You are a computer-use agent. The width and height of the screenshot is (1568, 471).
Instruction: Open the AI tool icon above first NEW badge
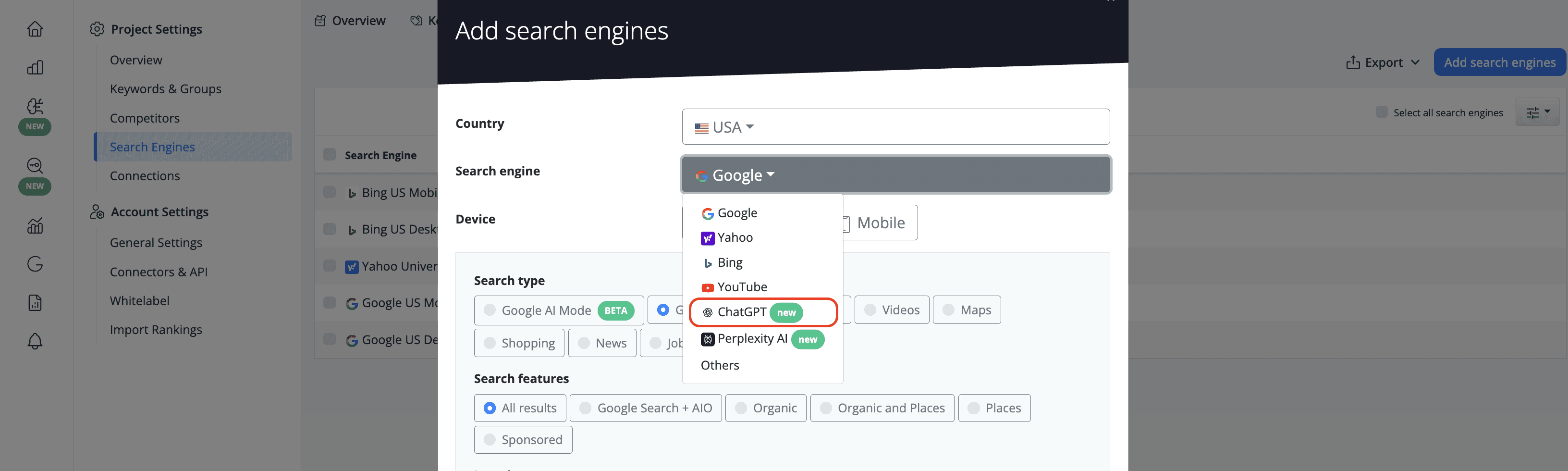coord(35,106)
